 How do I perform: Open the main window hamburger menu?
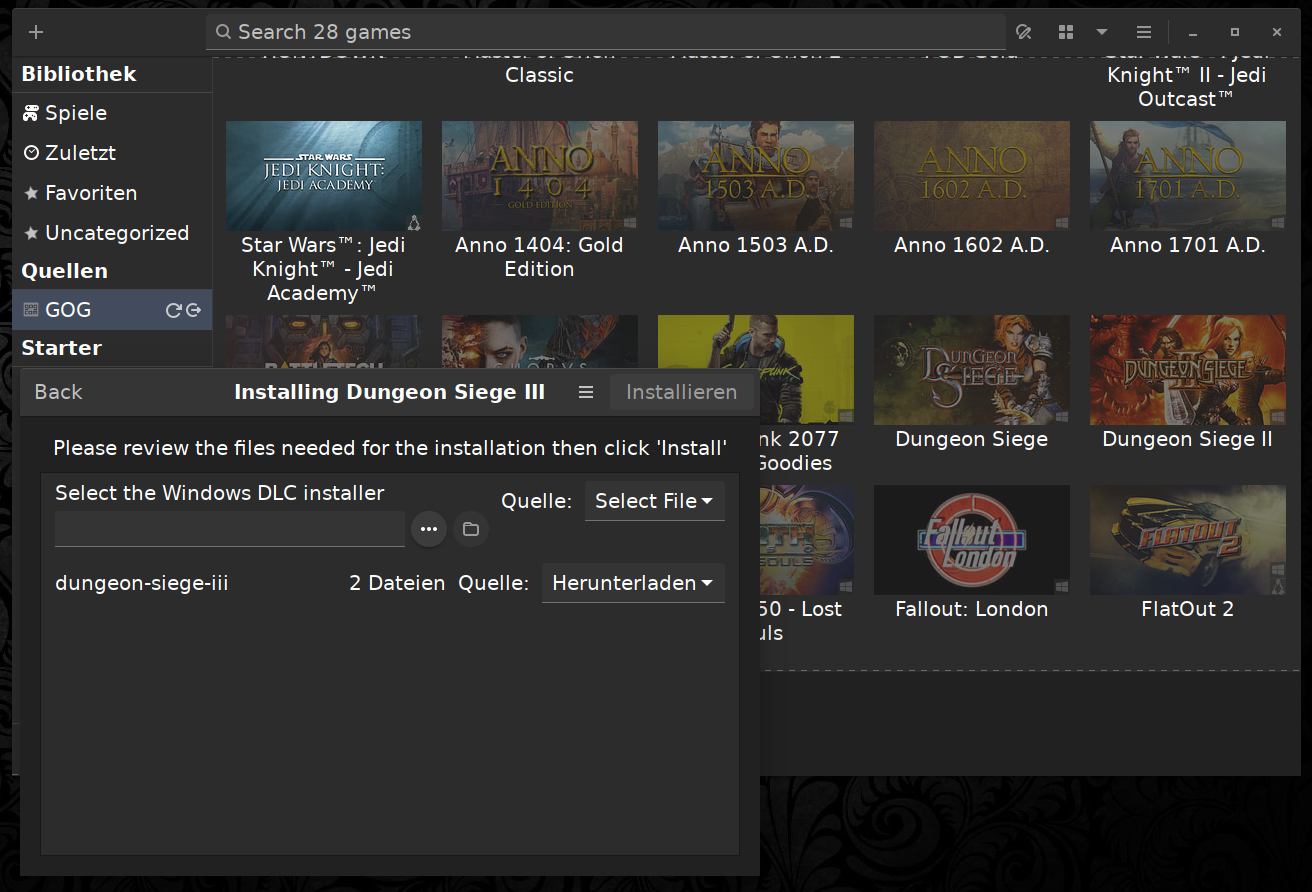point(1144,32)
